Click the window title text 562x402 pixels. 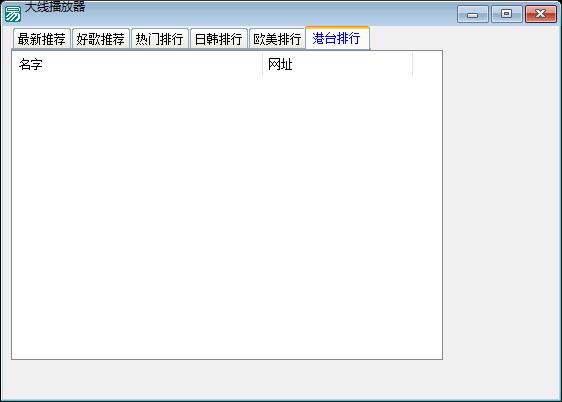pos(55,6)
